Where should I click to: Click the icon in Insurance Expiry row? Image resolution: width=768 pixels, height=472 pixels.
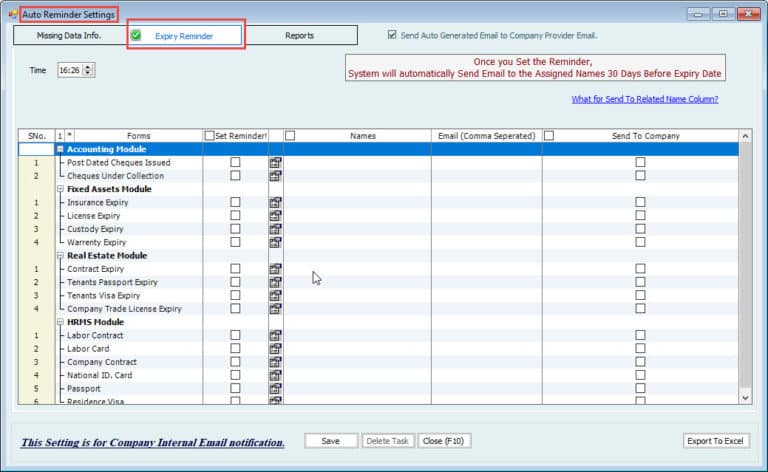tap(275, 202)
